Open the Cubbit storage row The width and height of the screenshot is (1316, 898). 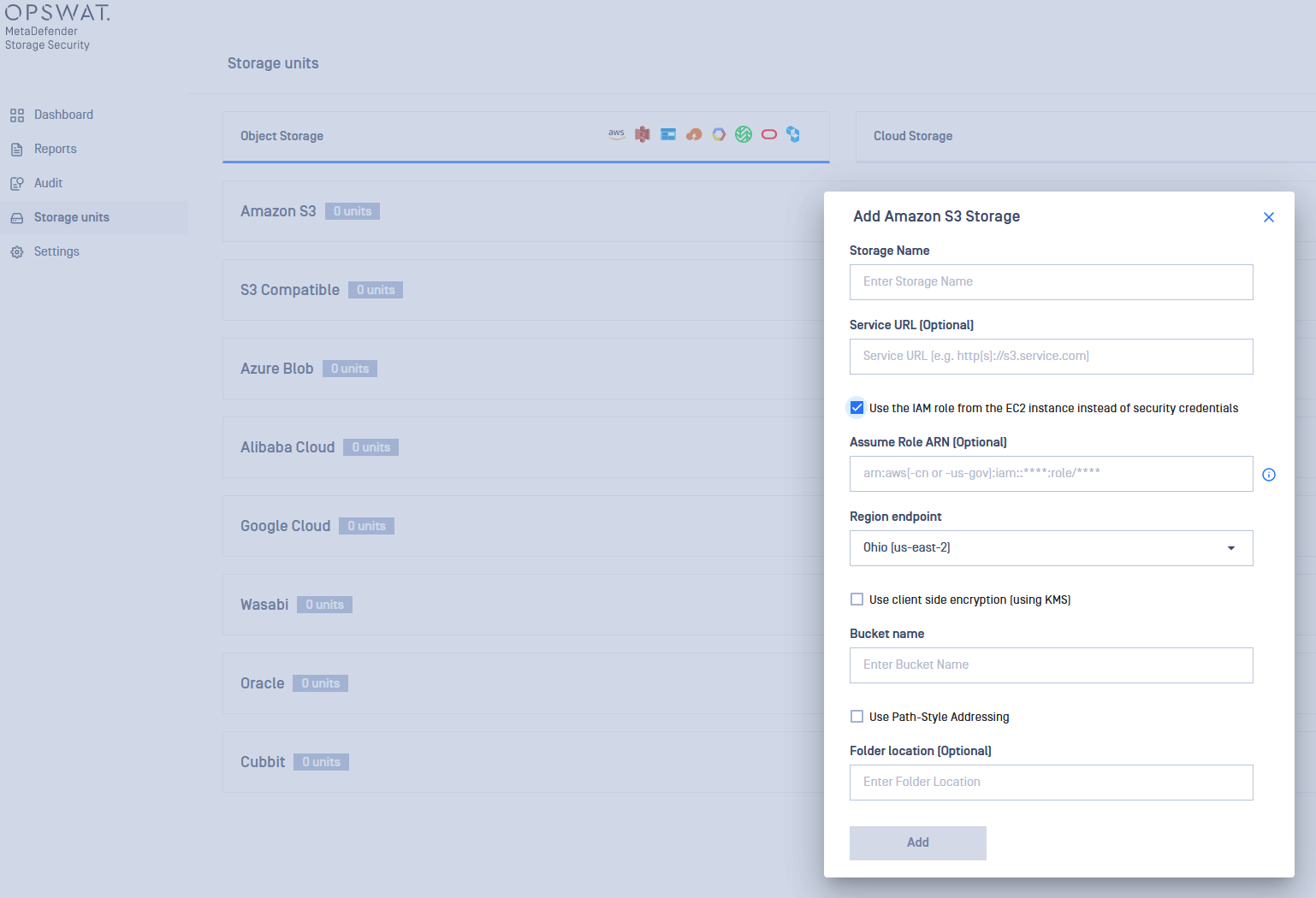click(523, 762)
